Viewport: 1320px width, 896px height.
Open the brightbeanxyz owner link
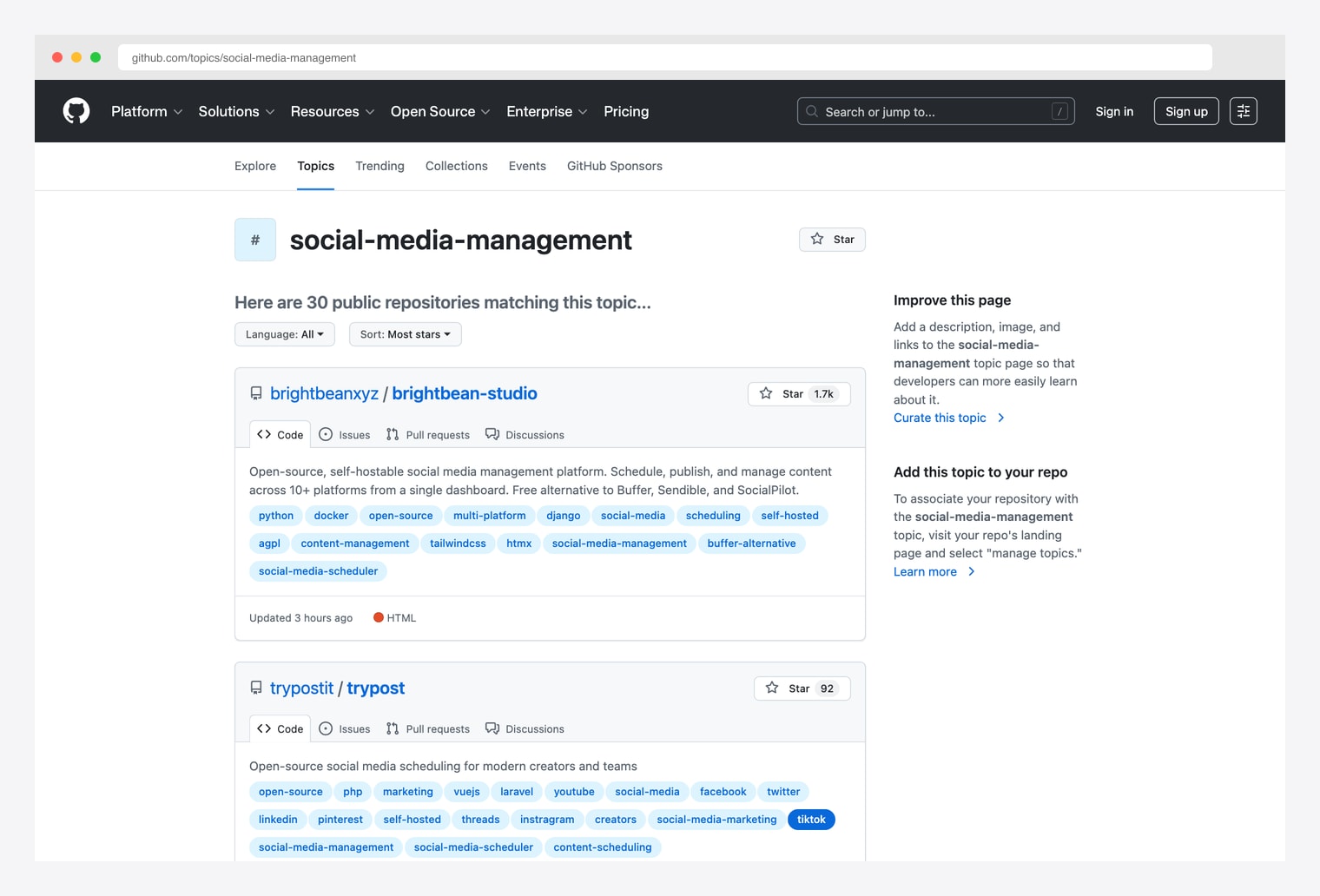pos(324,393)
